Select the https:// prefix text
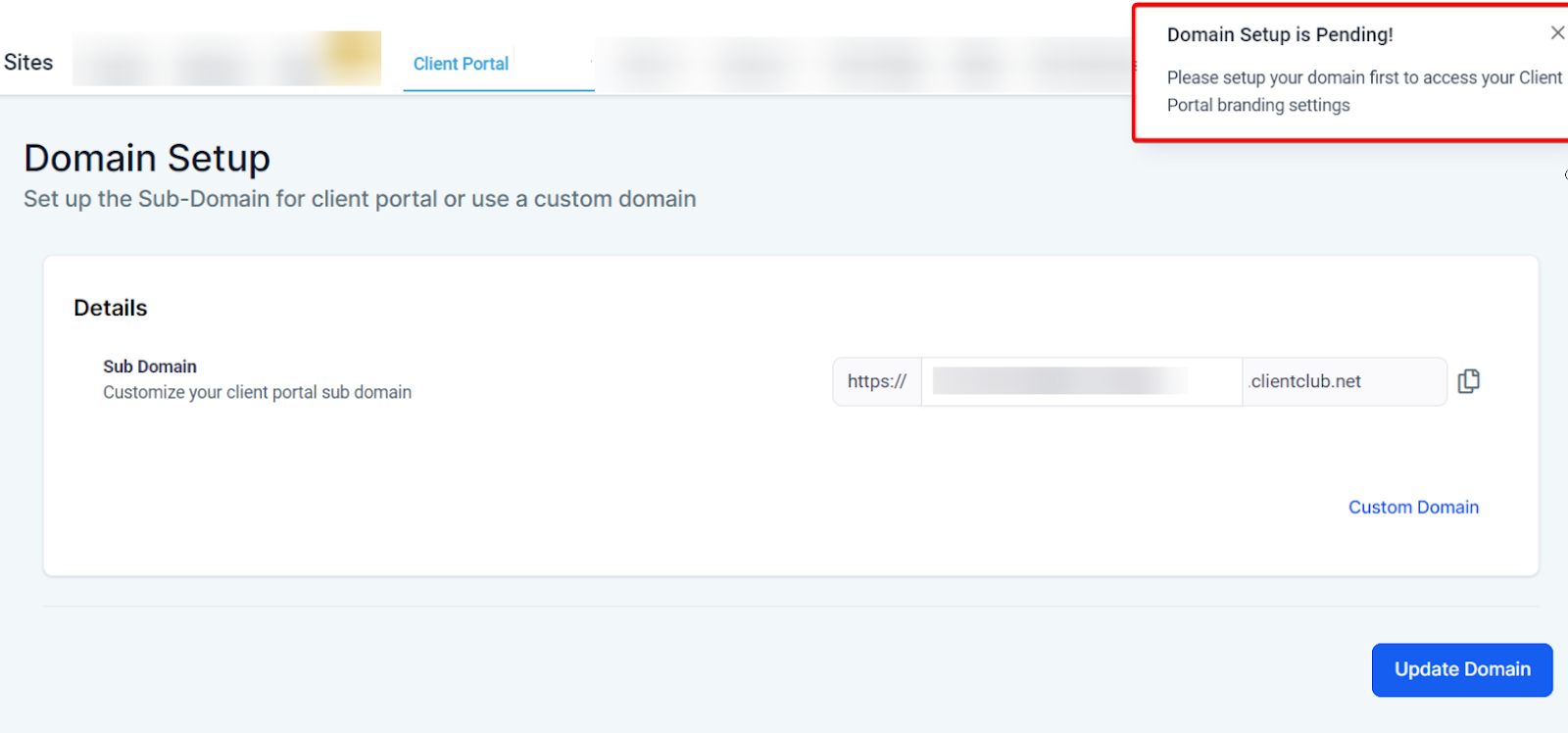This screenshot has width=1568, height=733. [877, 381]
